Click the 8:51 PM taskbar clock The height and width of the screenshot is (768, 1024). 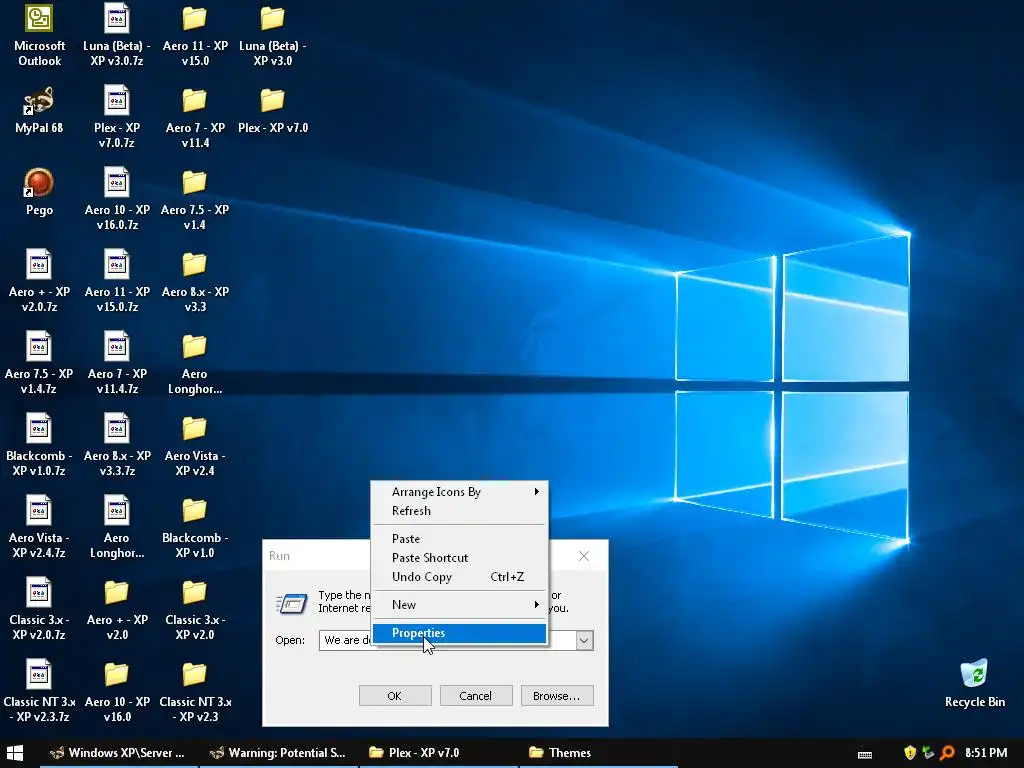pyautogui.click(x=986, y=753)
